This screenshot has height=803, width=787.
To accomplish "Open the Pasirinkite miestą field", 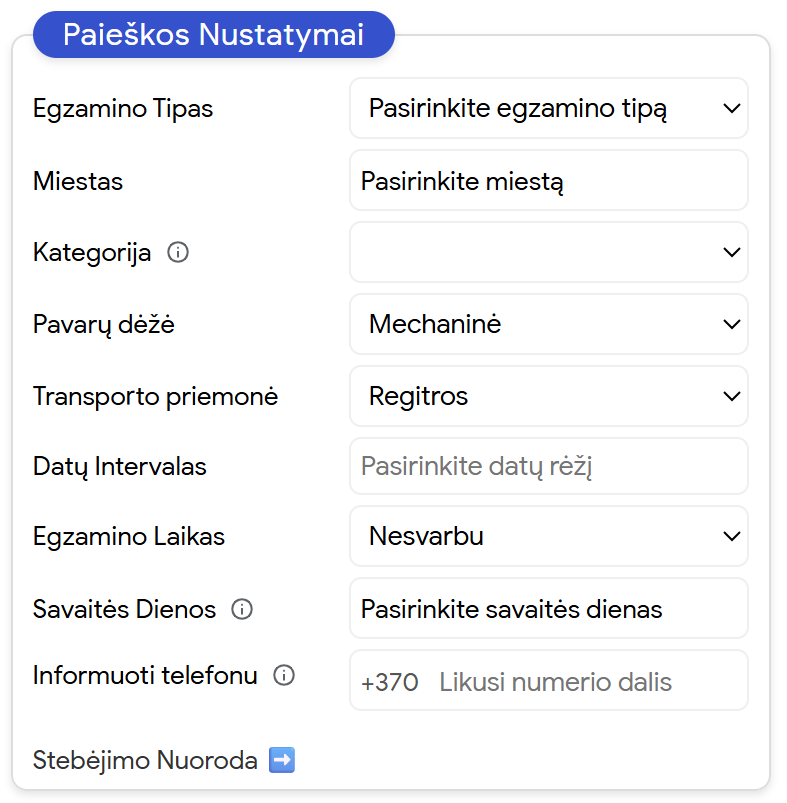I will pyautogui.click(x=548, y=180).
